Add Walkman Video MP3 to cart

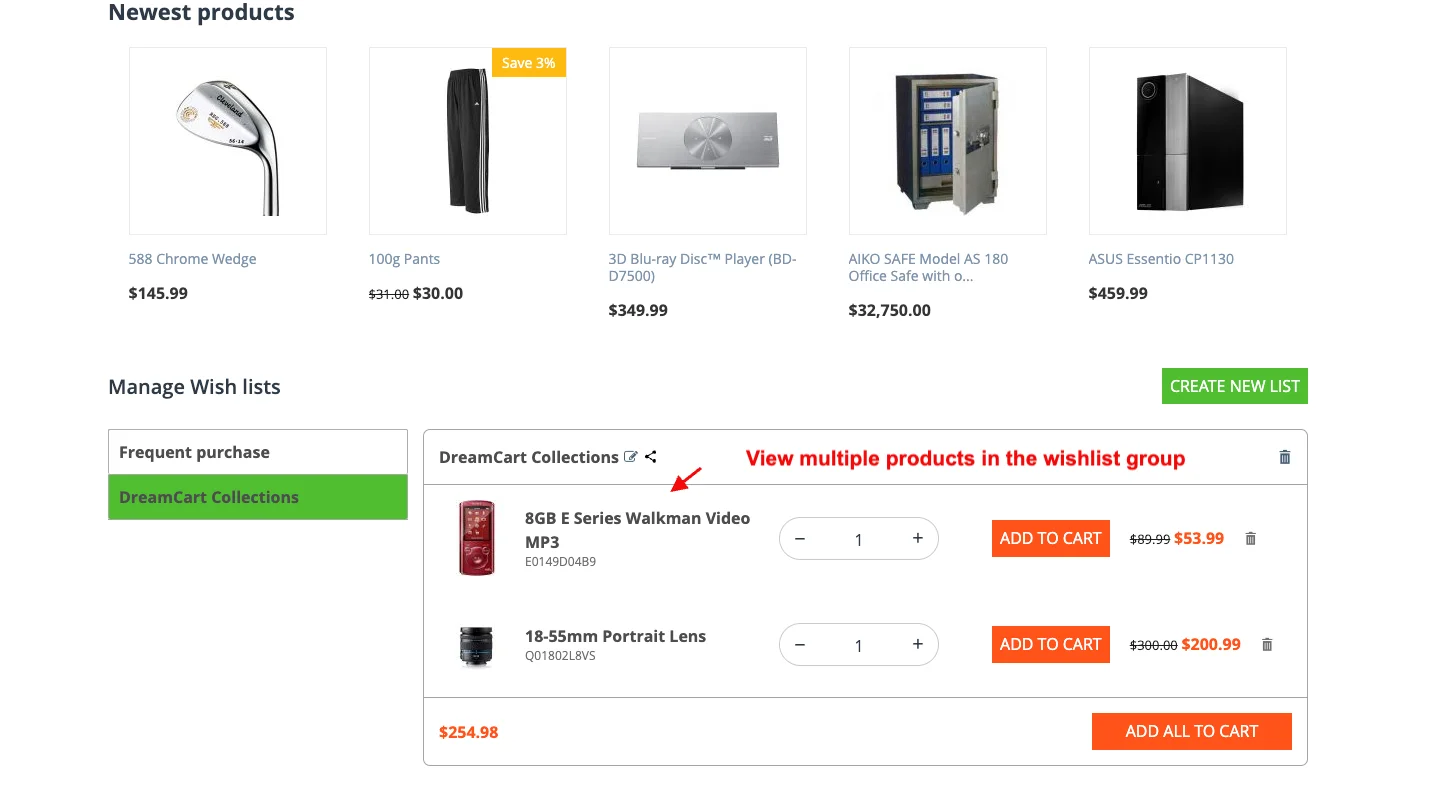[1051, 538]
